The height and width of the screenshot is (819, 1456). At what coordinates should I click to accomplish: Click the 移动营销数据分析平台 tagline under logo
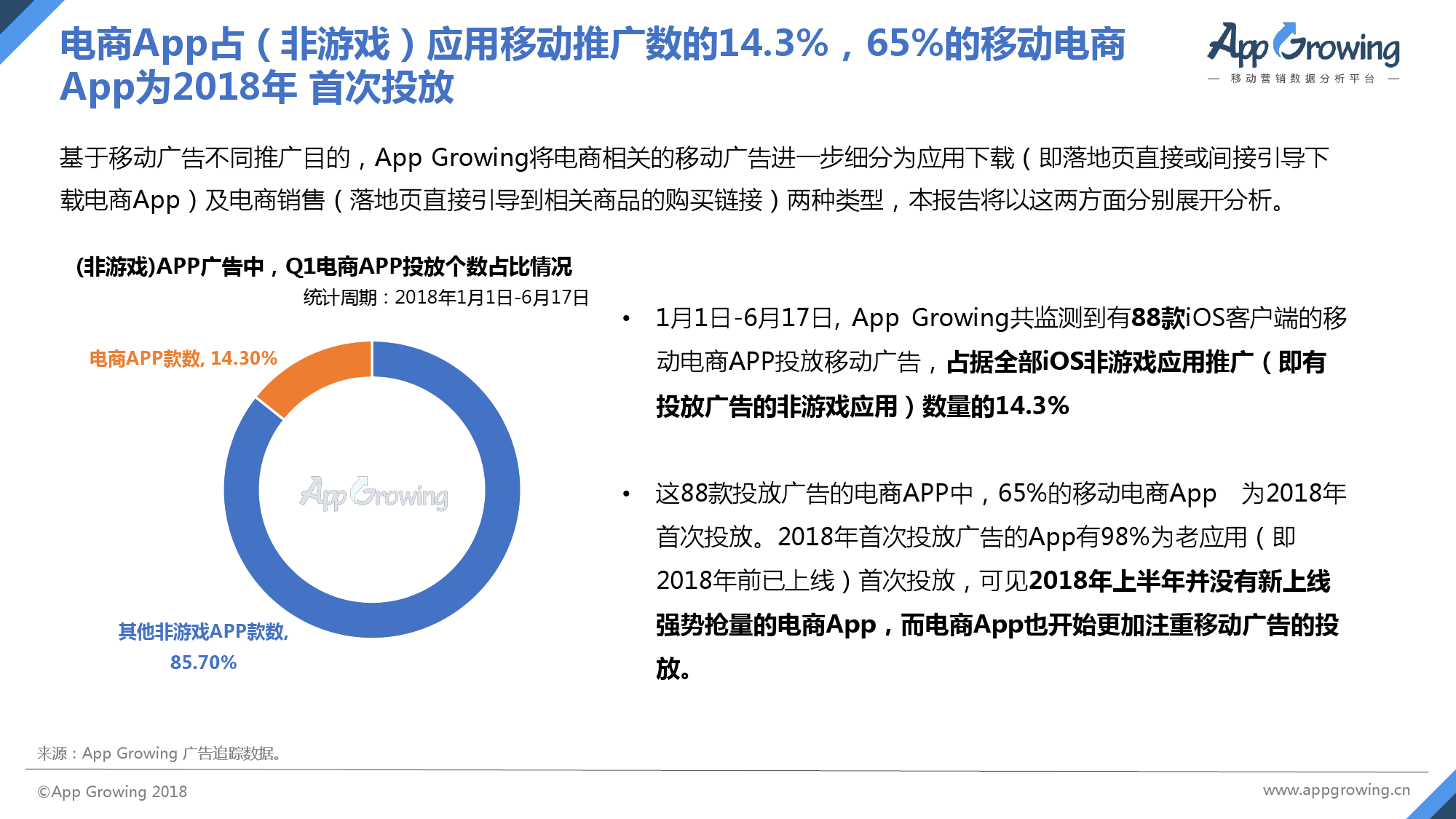tap(1302, 79)
